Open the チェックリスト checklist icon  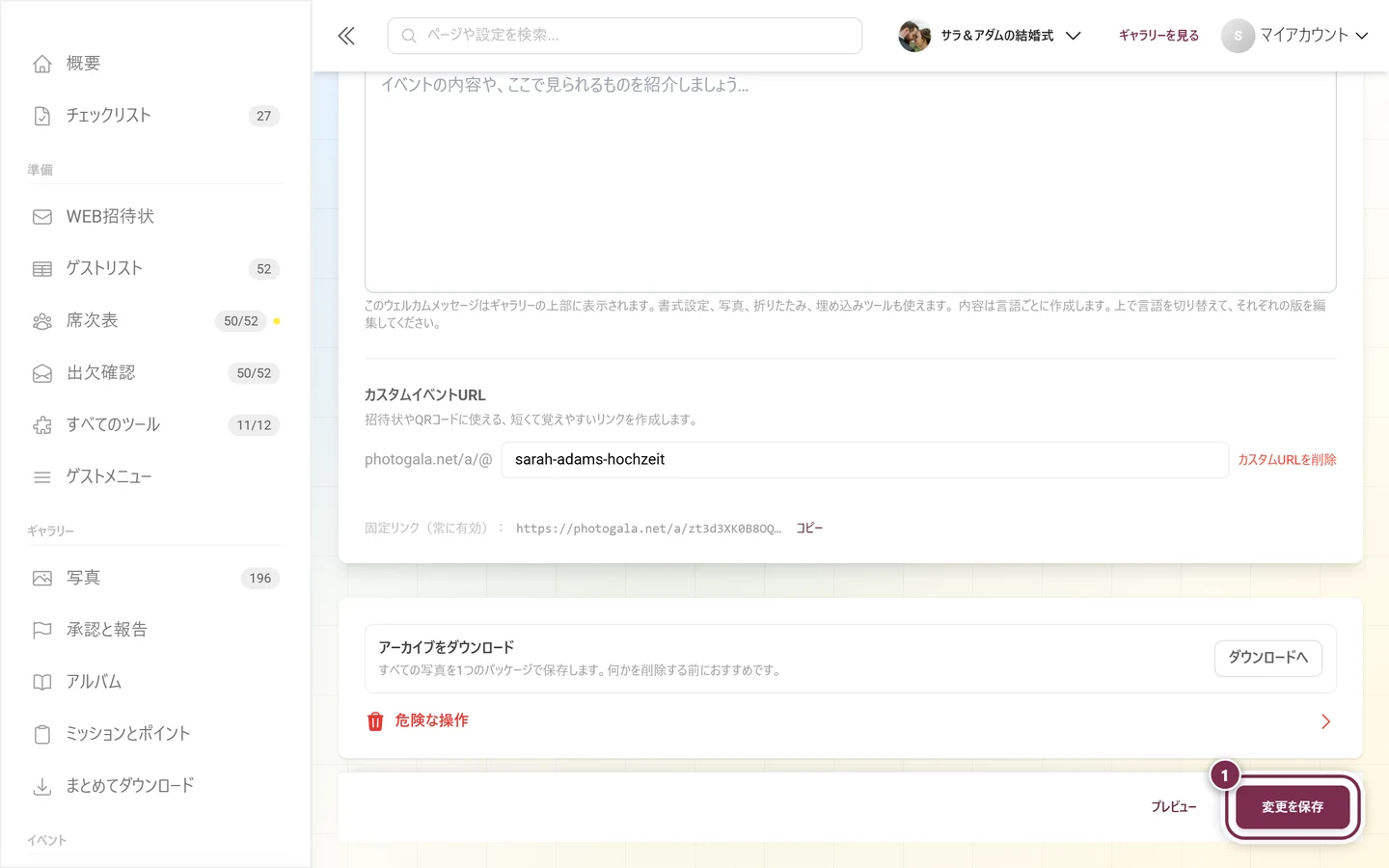point(42,116)
